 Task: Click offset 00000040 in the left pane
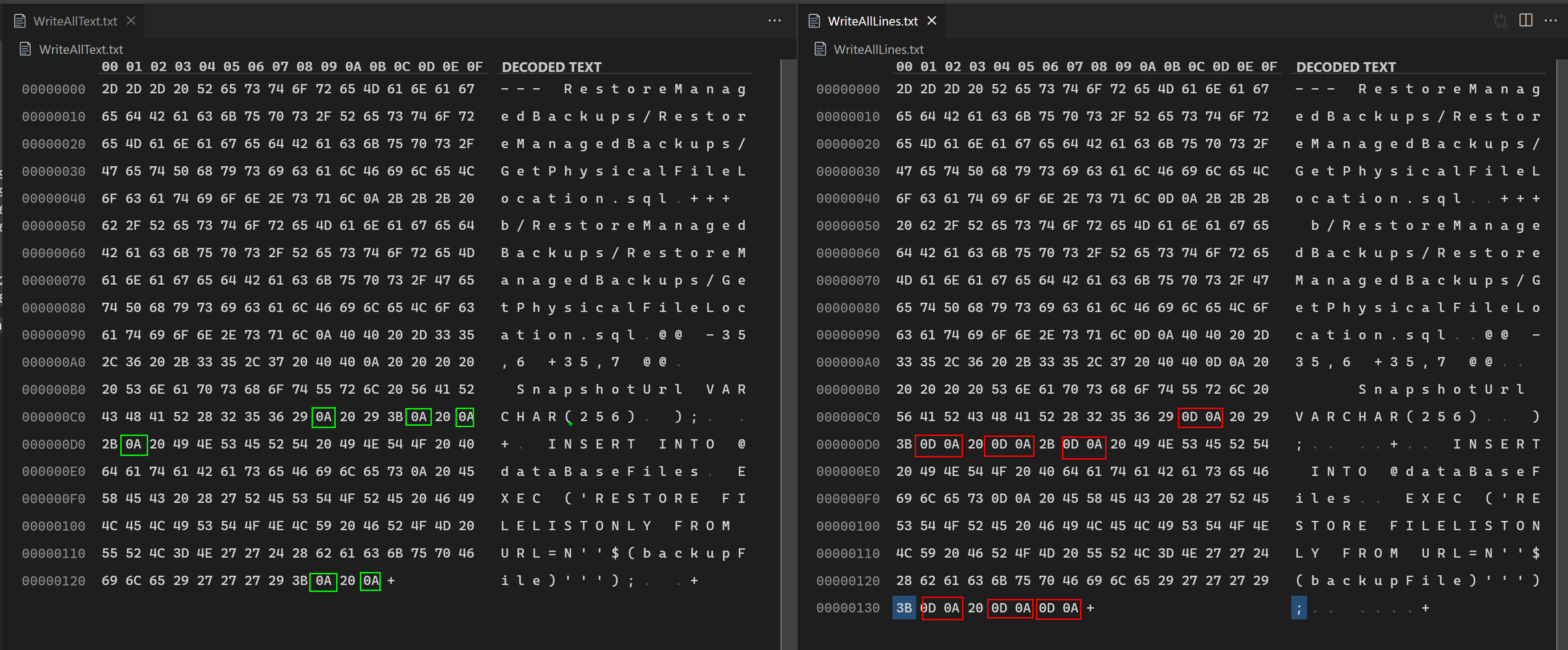click(53, 198)
